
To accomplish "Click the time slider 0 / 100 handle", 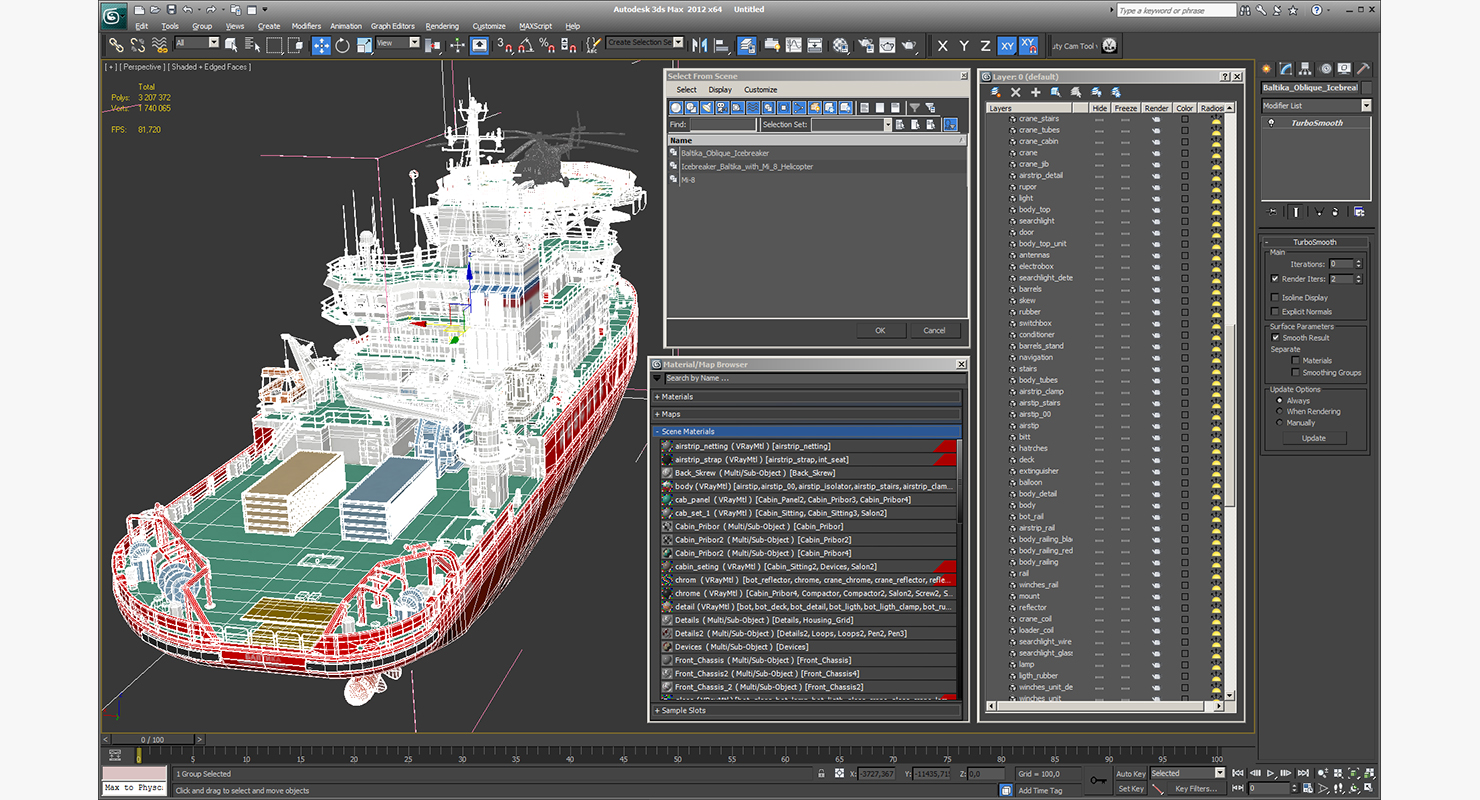I will pos(152,739).
